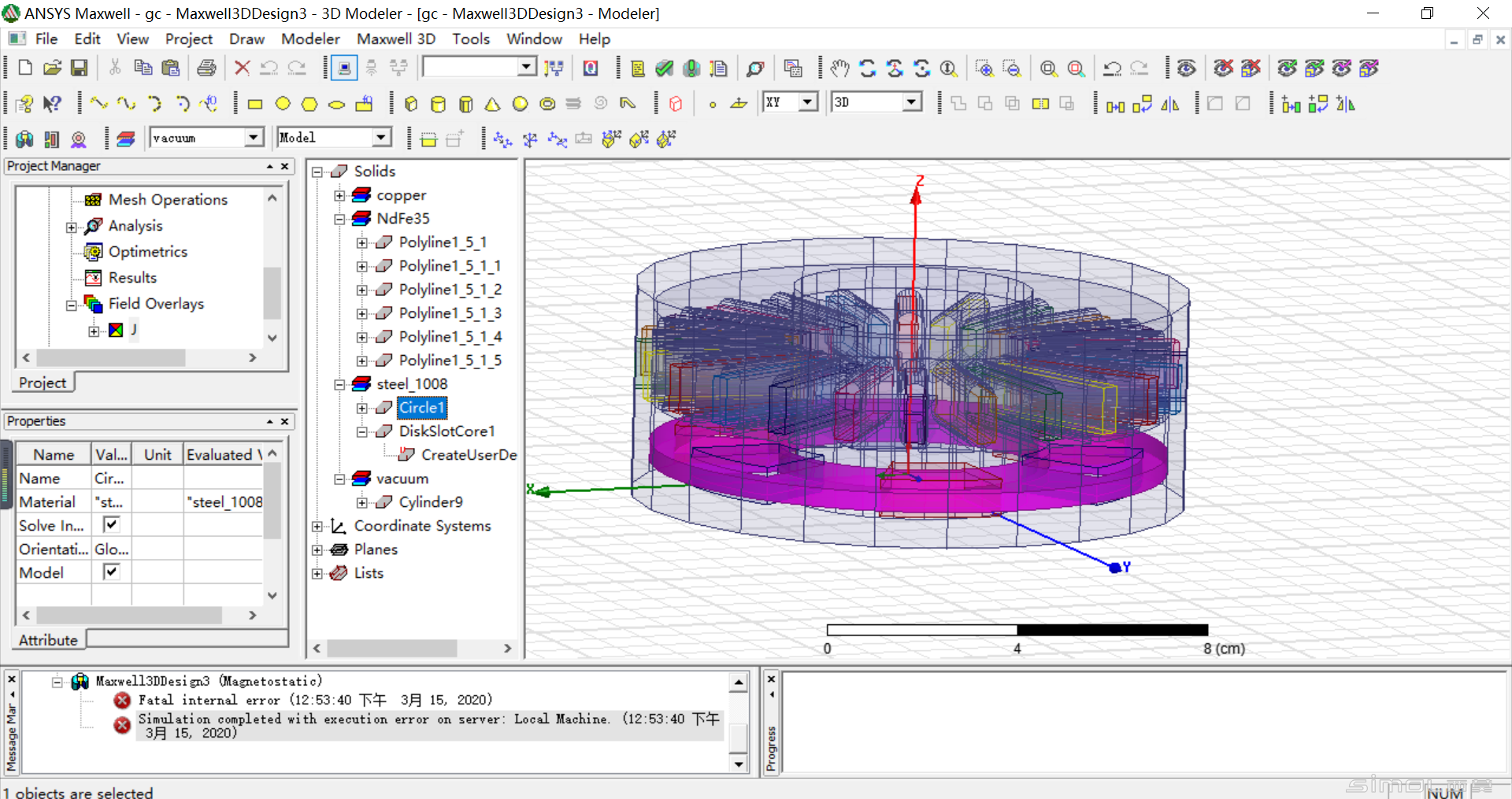
Task: Activate the Pan hand tool
Action: click(x=840, y=68)
